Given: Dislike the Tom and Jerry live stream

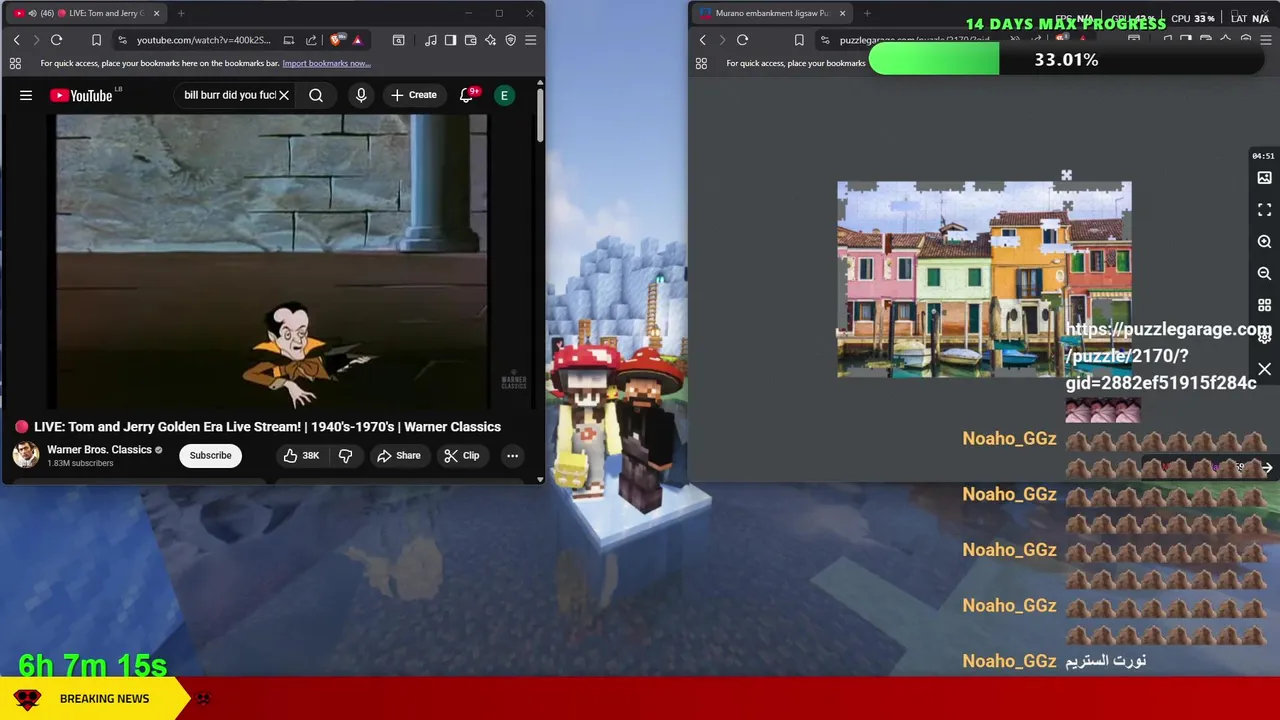Looking at the screenshot, I should coord(345,455).
